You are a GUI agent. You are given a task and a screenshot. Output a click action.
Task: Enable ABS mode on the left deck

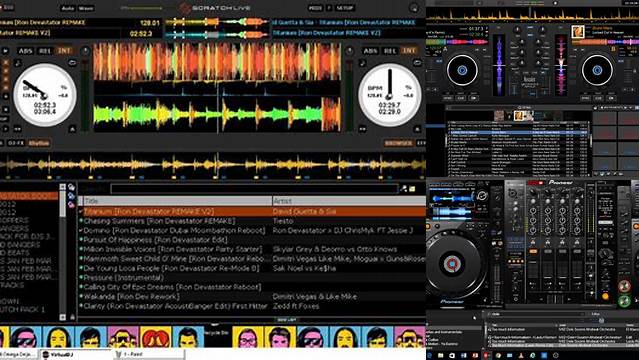pyautogui.click(x=25, y=51)
